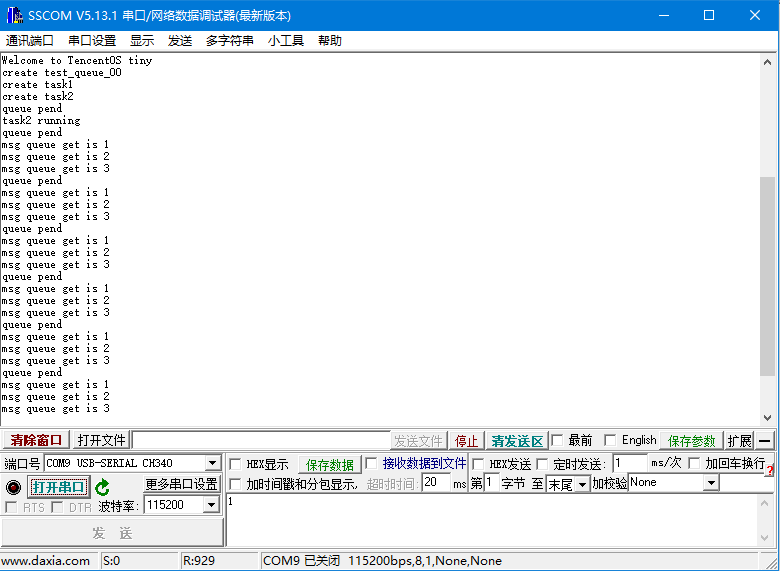Screen dimensions: 780x571
Task: Click the 清除窗口 clear window button
Action: tap(36, 440)
